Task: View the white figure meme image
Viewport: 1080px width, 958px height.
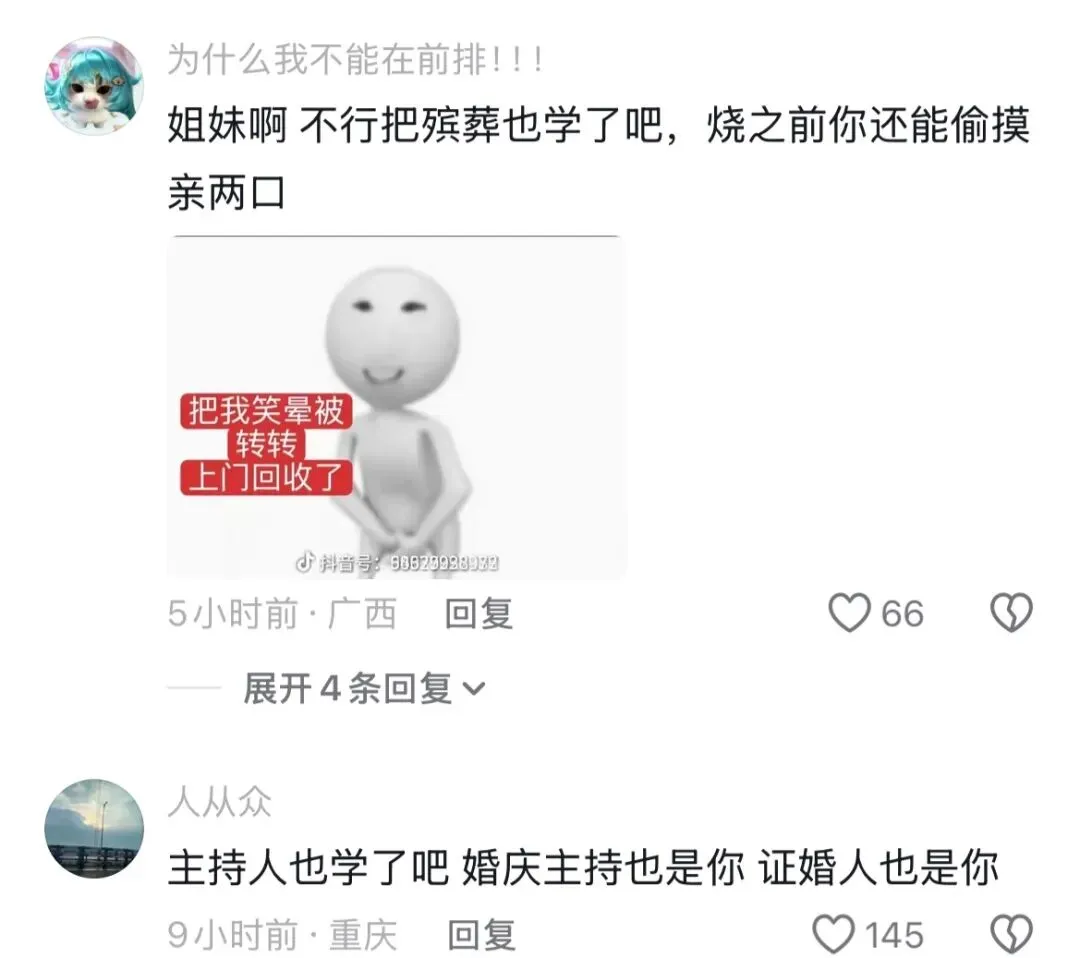Action: [x=397, y=407]
